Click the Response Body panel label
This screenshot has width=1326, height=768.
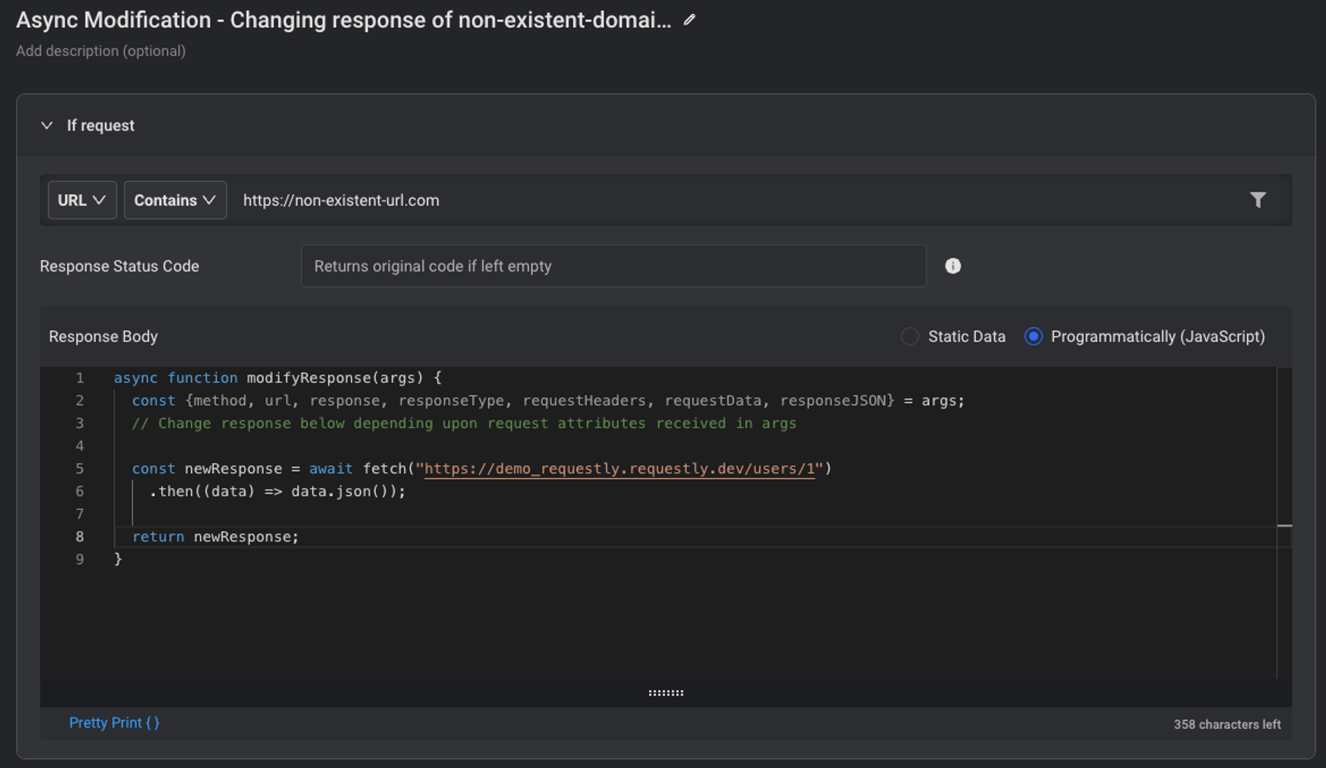103,336
